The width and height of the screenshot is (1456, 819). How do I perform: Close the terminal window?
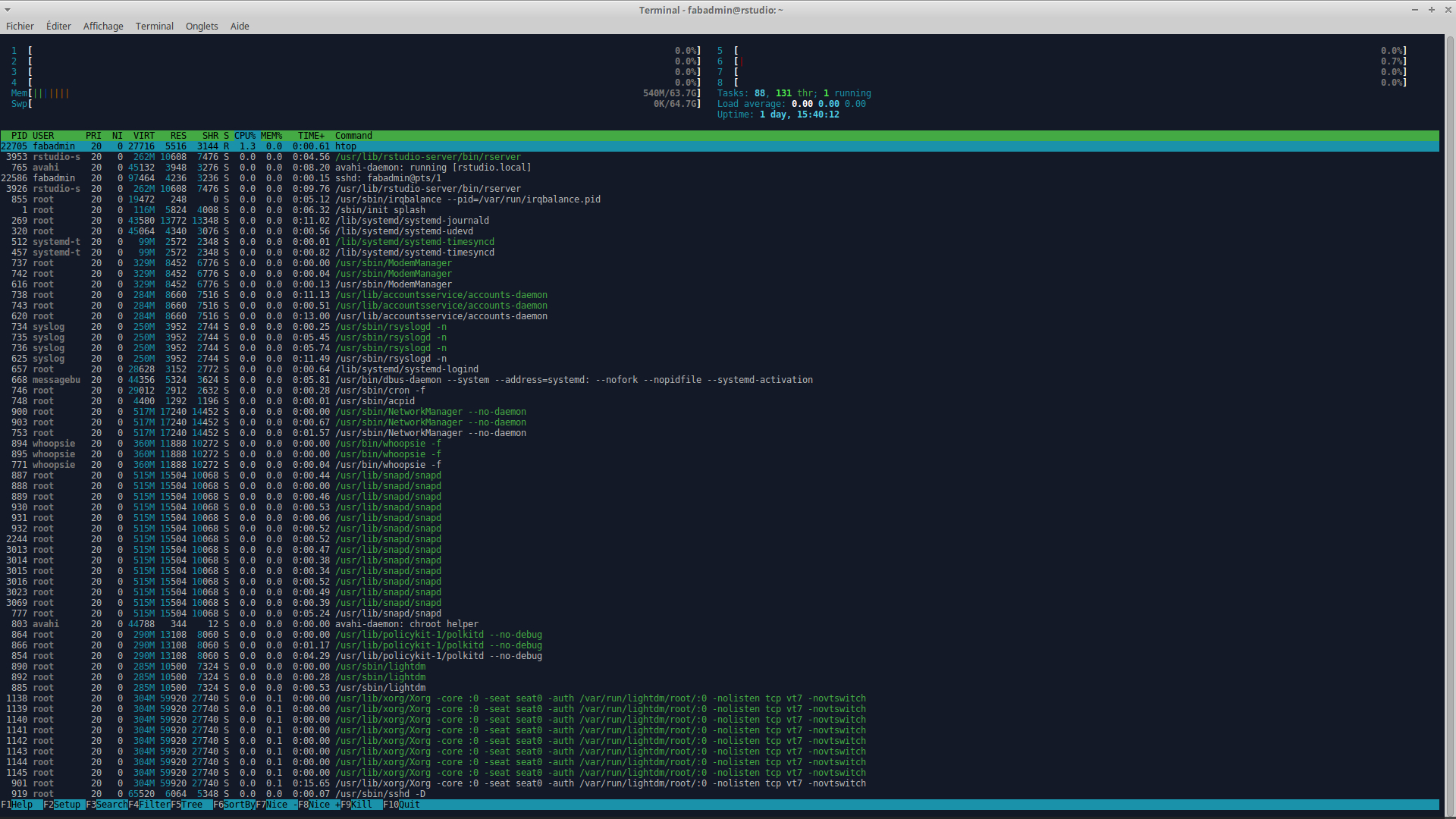tap(1448, 10)
